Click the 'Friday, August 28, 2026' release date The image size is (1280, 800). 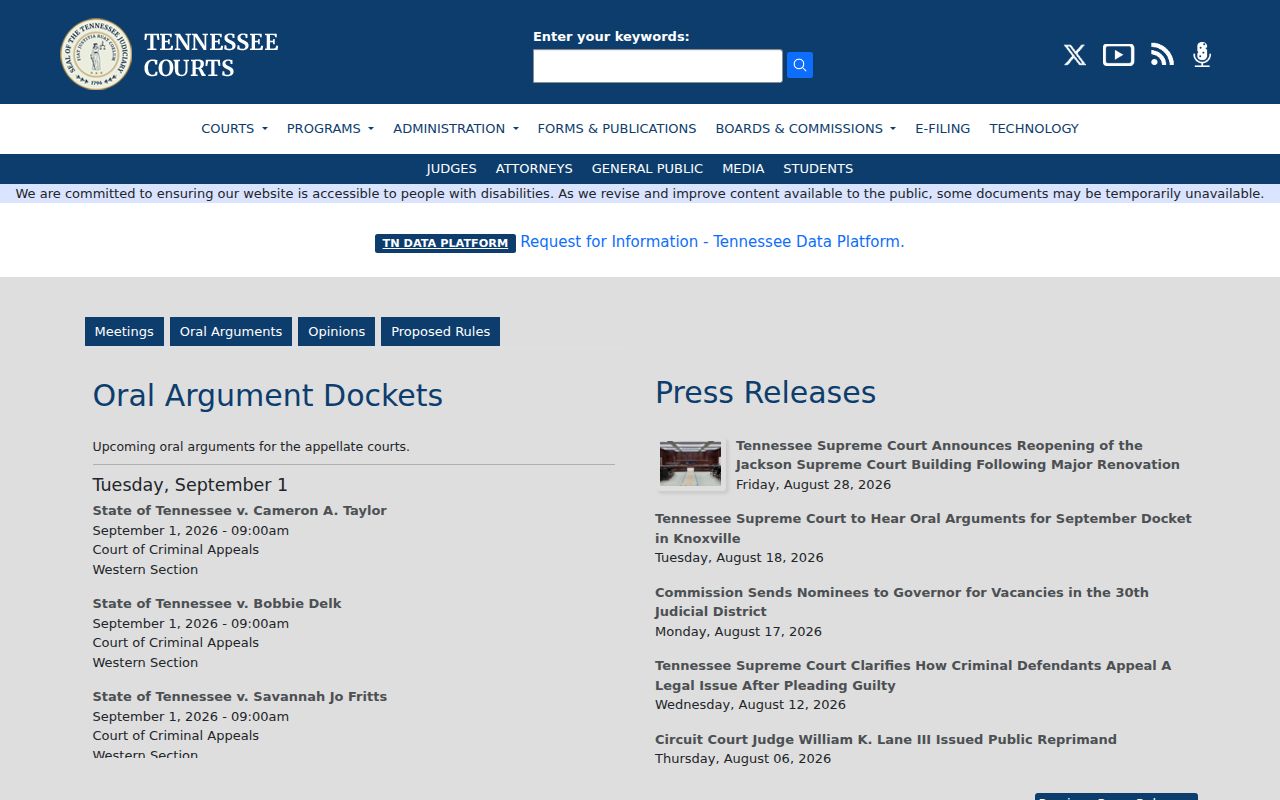(x=813, y=485)
